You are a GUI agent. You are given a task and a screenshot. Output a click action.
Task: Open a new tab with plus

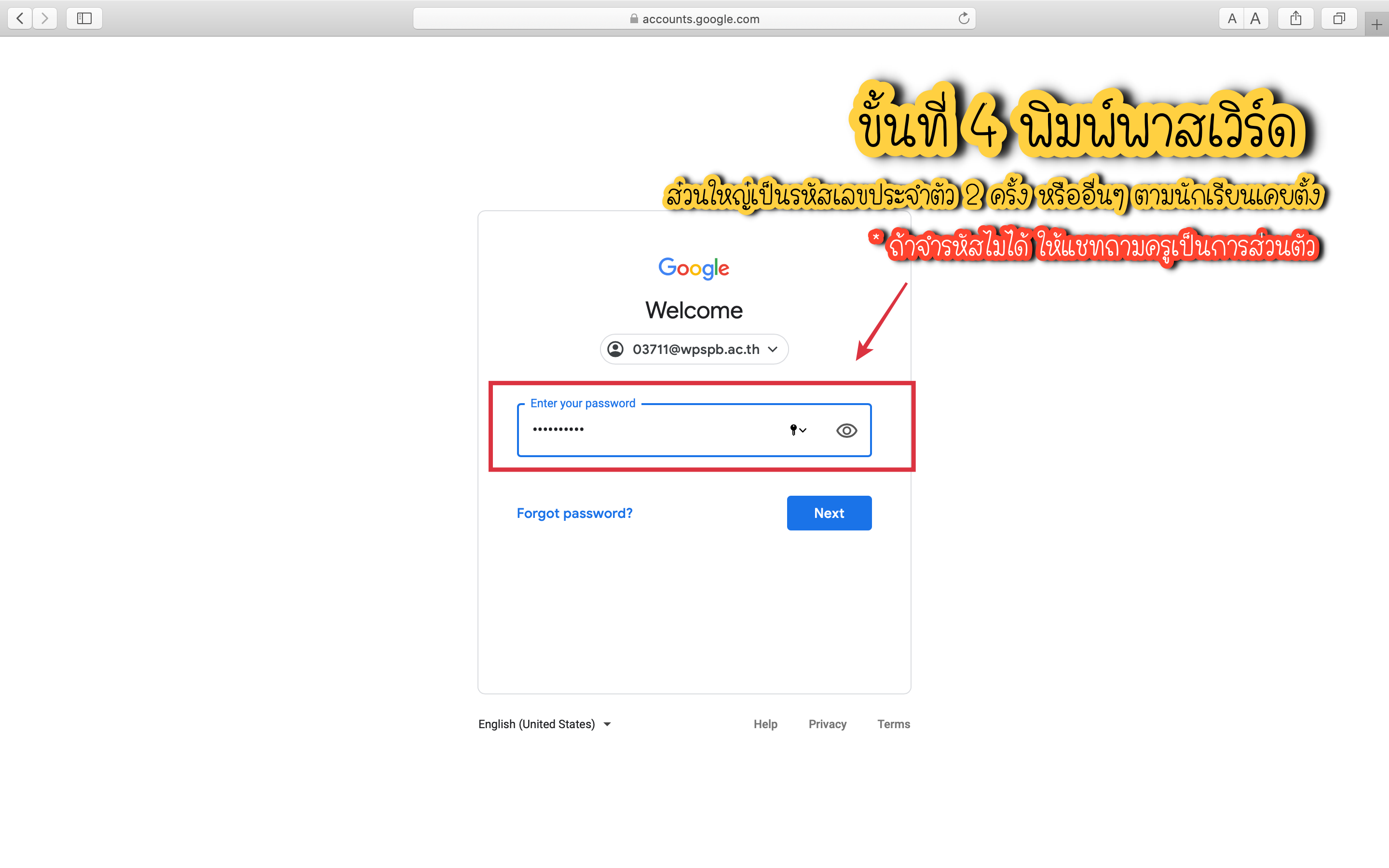point(1376,25)
